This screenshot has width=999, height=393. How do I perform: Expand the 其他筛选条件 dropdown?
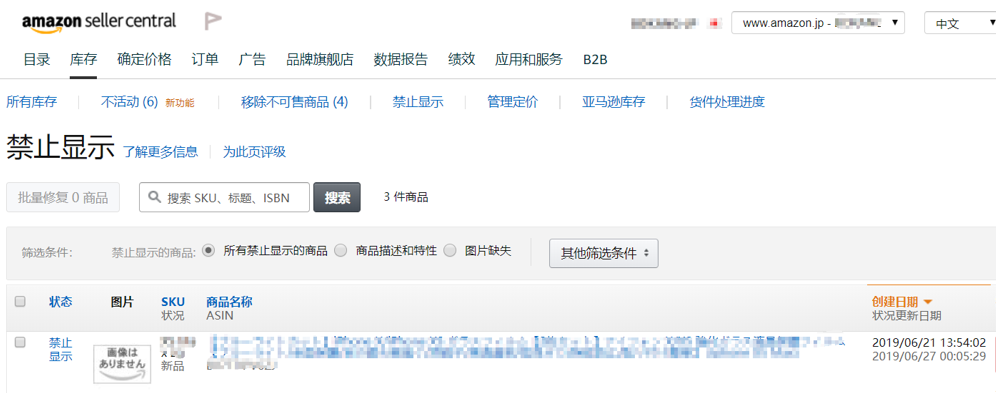coord(603,254)
